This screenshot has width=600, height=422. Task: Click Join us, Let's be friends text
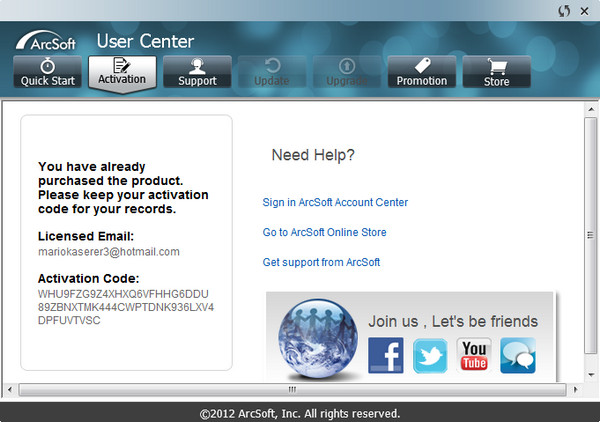(x=453, y=321)
